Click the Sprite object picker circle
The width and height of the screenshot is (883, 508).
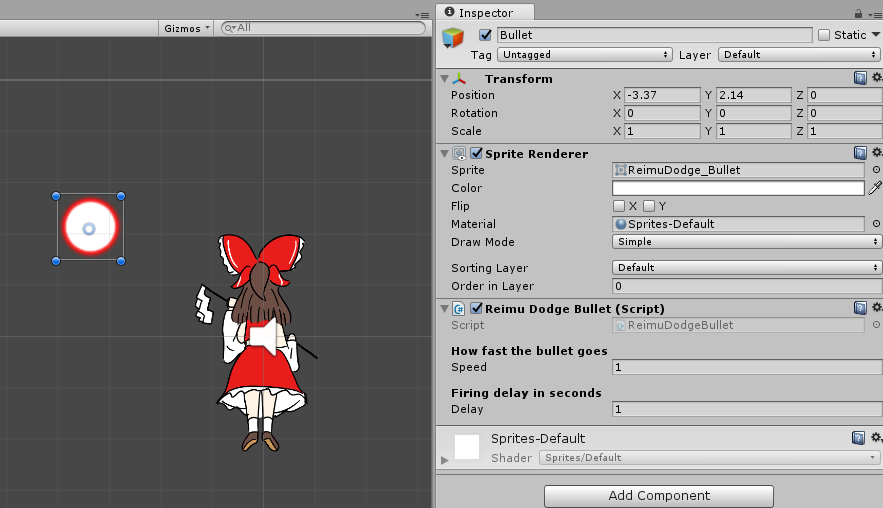[x=876, y=170]
